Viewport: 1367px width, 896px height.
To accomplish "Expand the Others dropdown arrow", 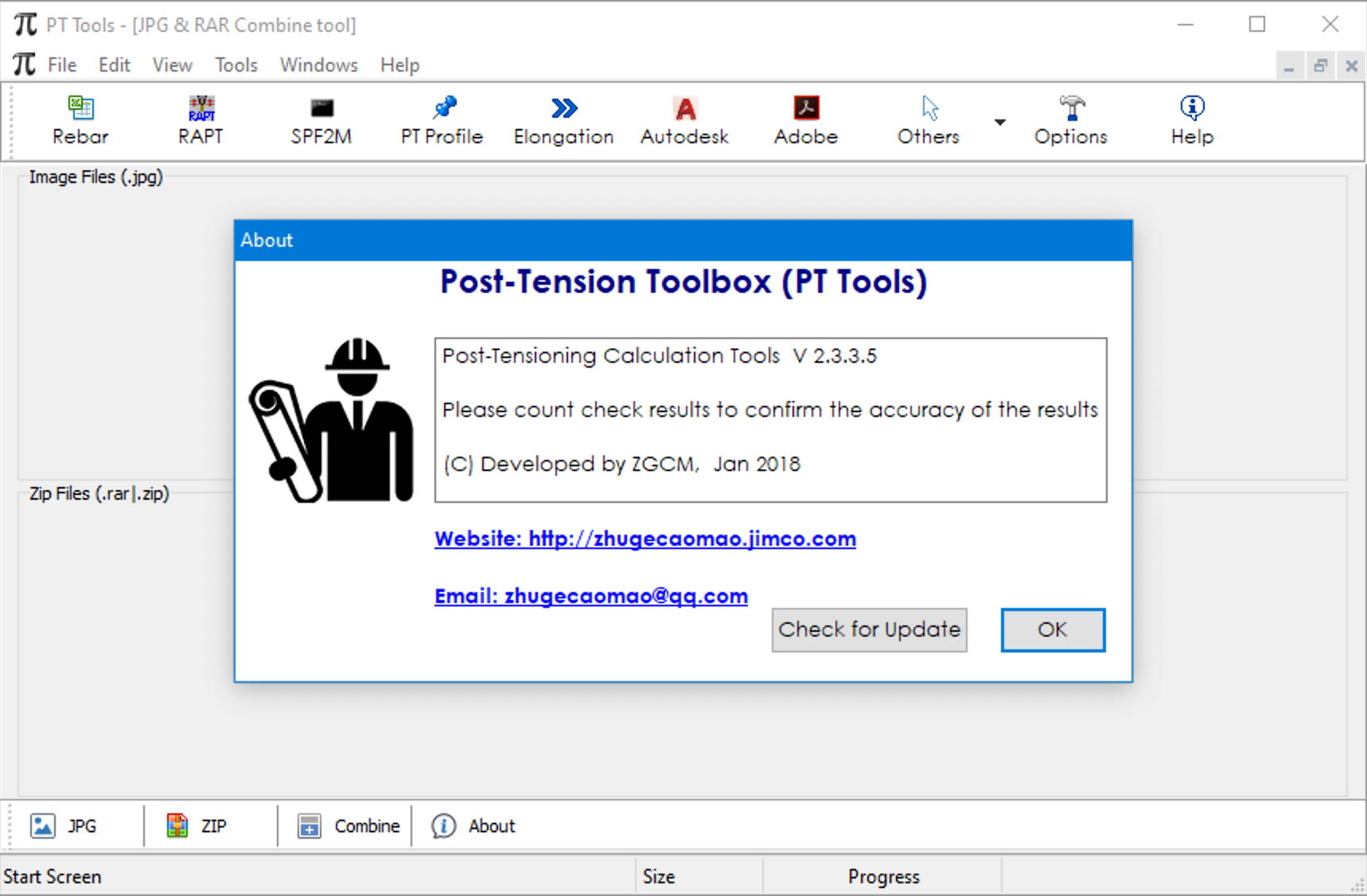I will pos(999,122).
